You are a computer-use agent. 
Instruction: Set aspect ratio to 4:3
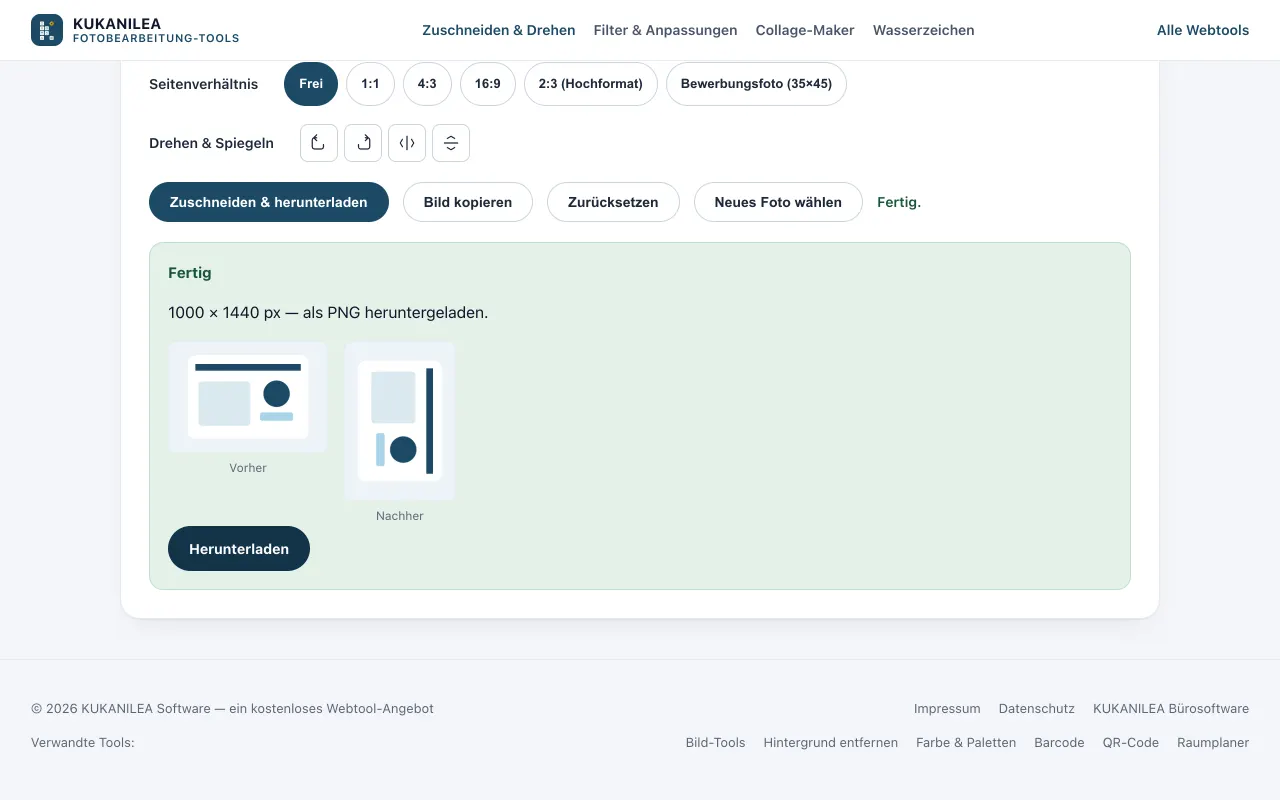(427, 84)
